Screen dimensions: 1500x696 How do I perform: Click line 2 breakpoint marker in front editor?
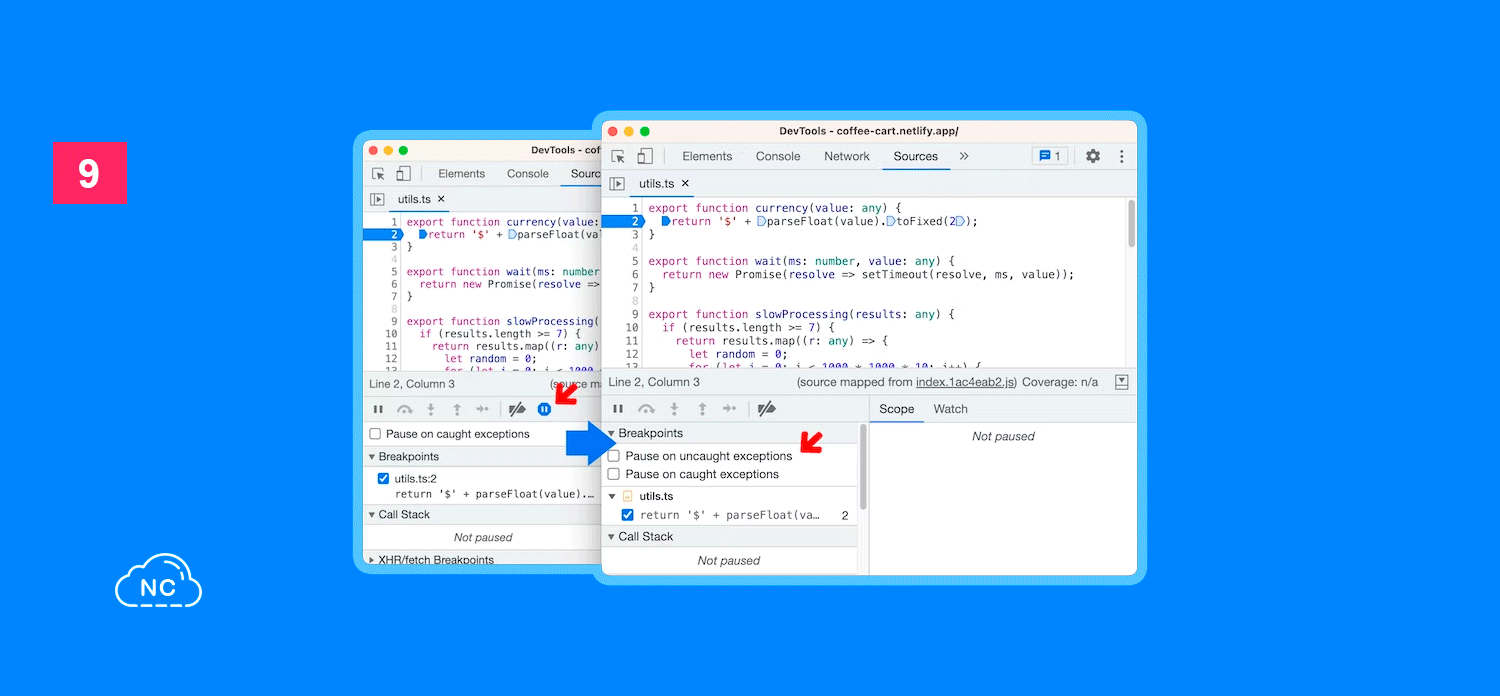coord(622,222)
